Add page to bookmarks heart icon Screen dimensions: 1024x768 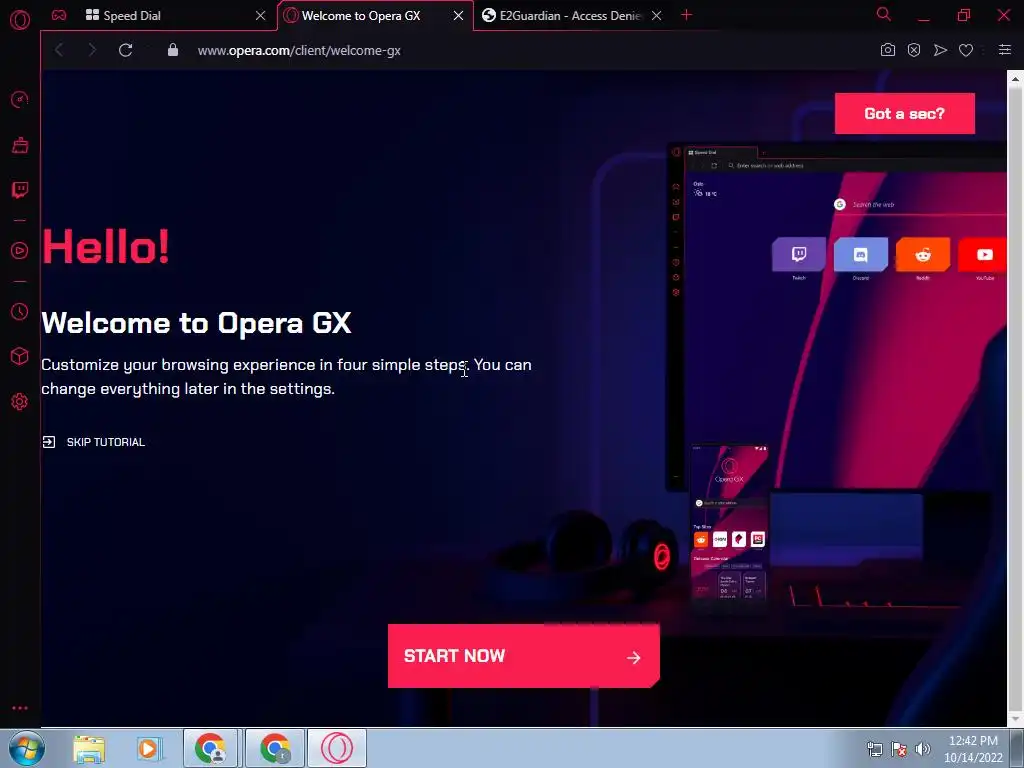pos(966,50)
